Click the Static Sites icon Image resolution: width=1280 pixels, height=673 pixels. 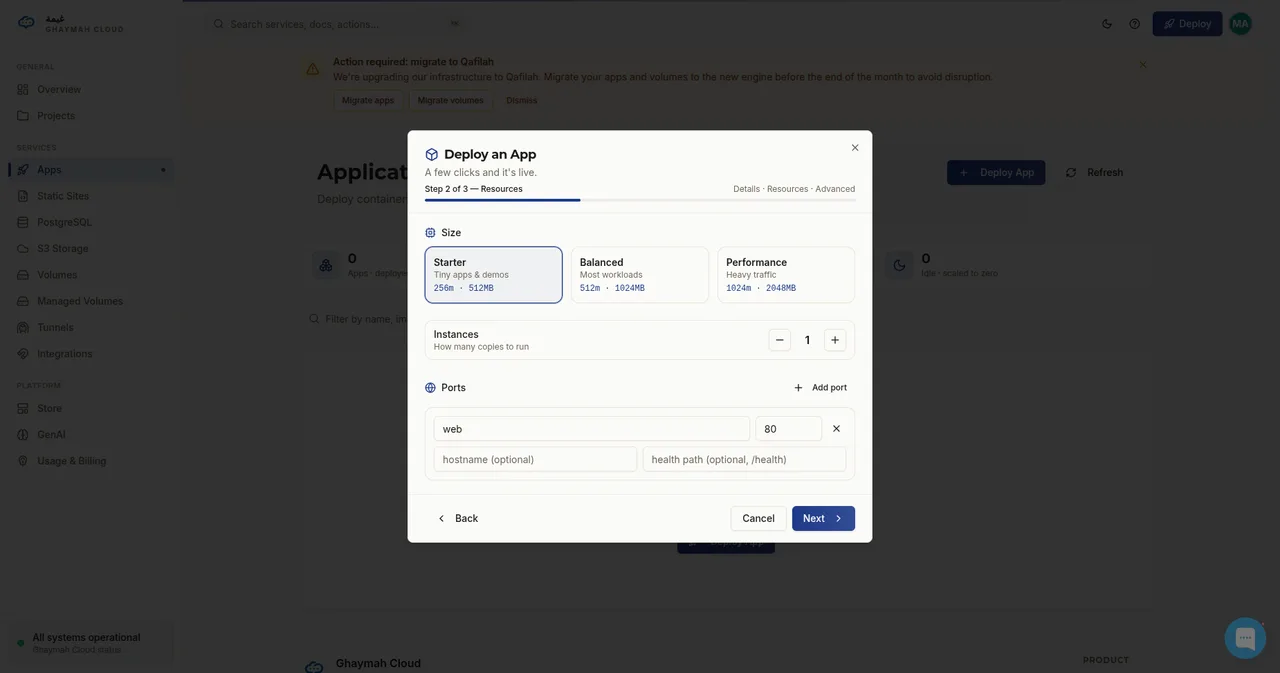click(x=23, y=196)
